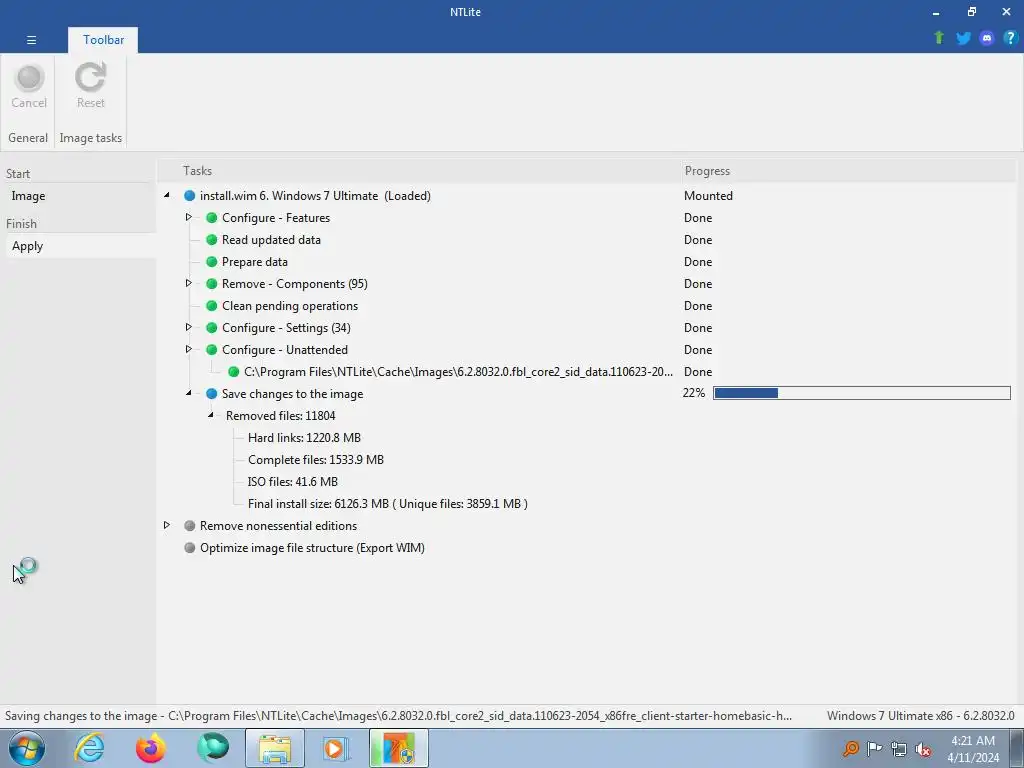The height and width of the screenshot is (768, 1024).
Task: Click the 22% progress value
Action: click(694, 392)
